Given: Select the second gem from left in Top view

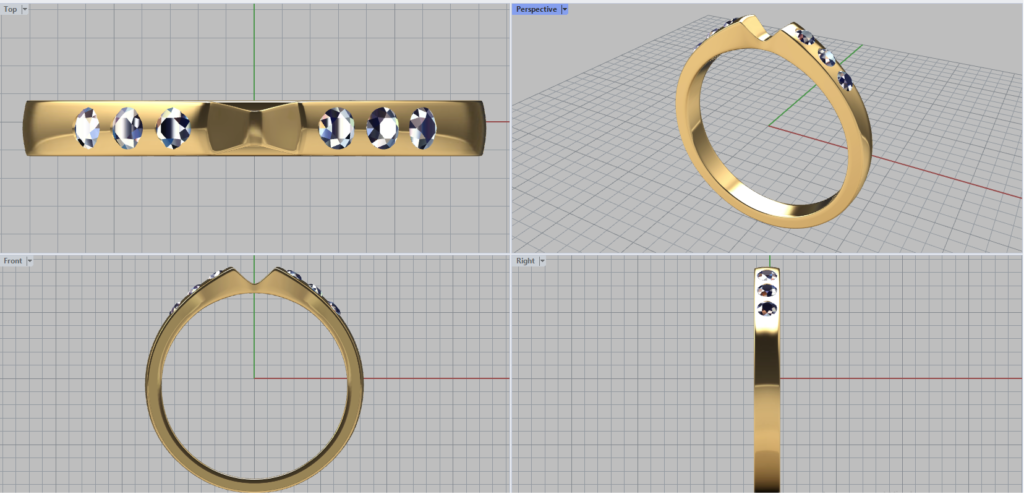Looking at the screenshot, I should [128, 126].
